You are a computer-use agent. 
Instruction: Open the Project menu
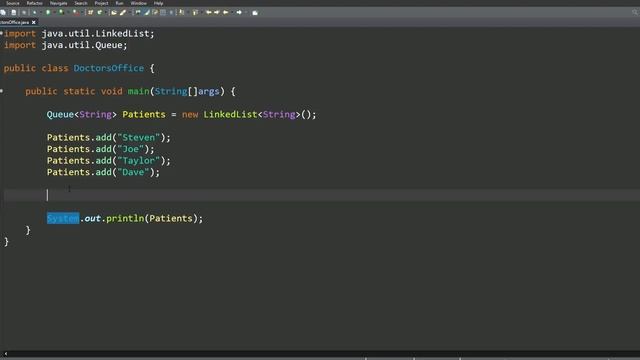point(101,3)
